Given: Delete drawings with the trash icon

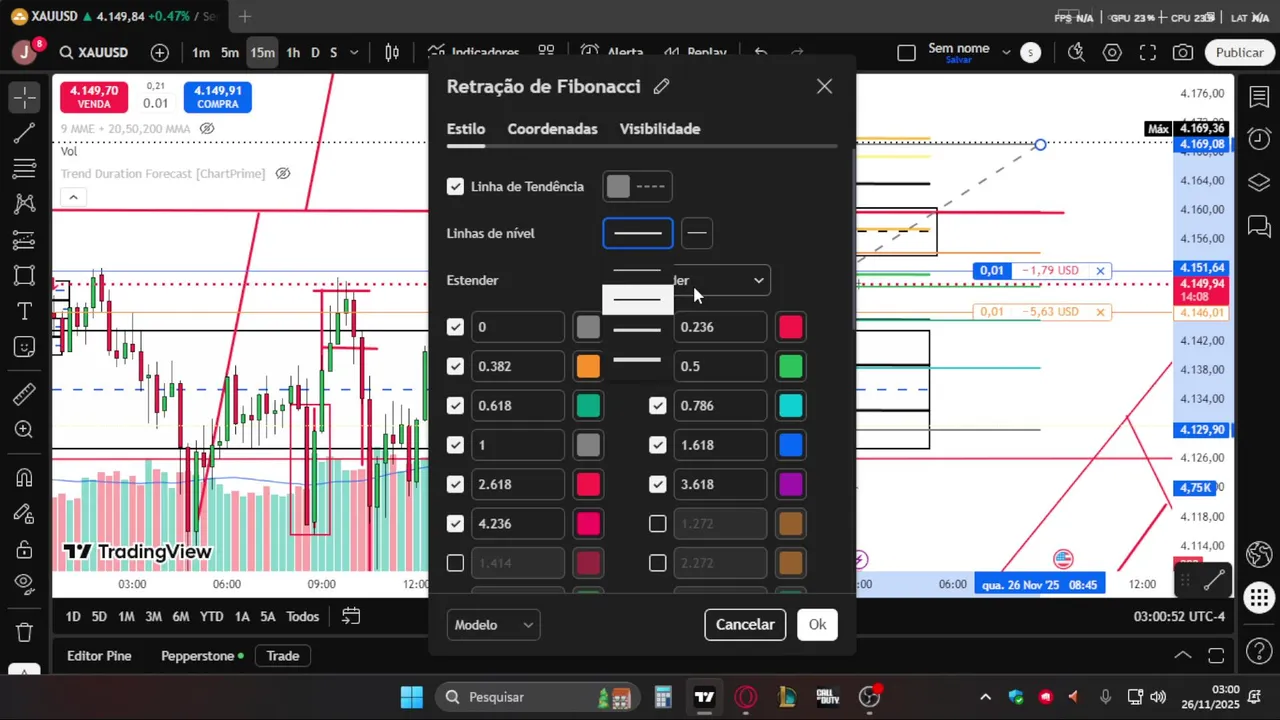Looking at the screenshot, I should 25,632.
